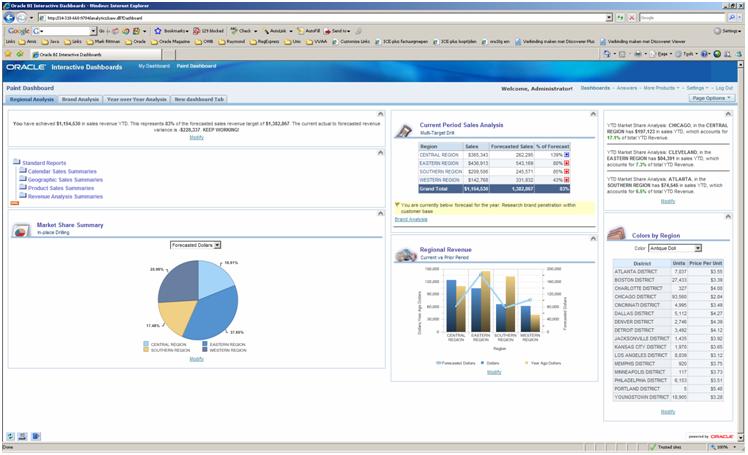Click the Amis links folder
This screenshot has width=748, height=455.
(x=27, y=42)
